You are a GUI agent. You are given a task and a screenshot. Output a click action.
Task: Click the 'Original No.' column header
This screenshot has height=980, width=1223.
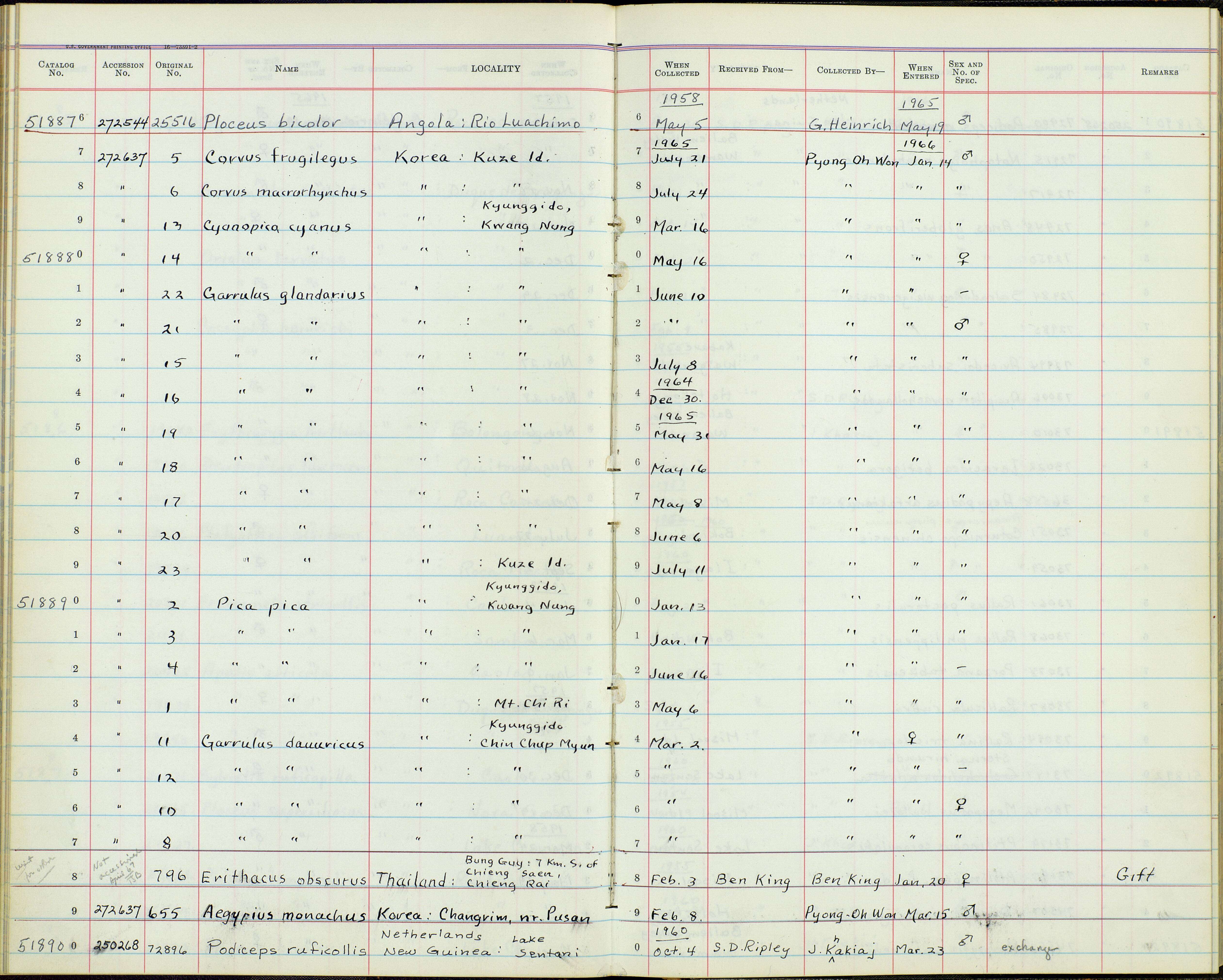(x=174, y=69)
